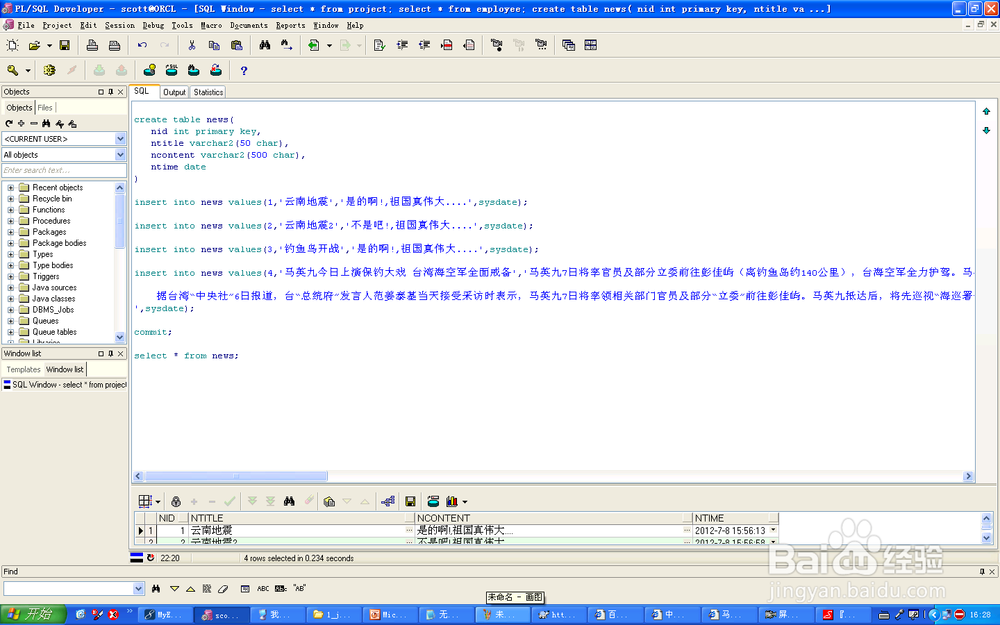Switch to the Output tab
This screenshot has width=1000, height=625.
point(174,91)
